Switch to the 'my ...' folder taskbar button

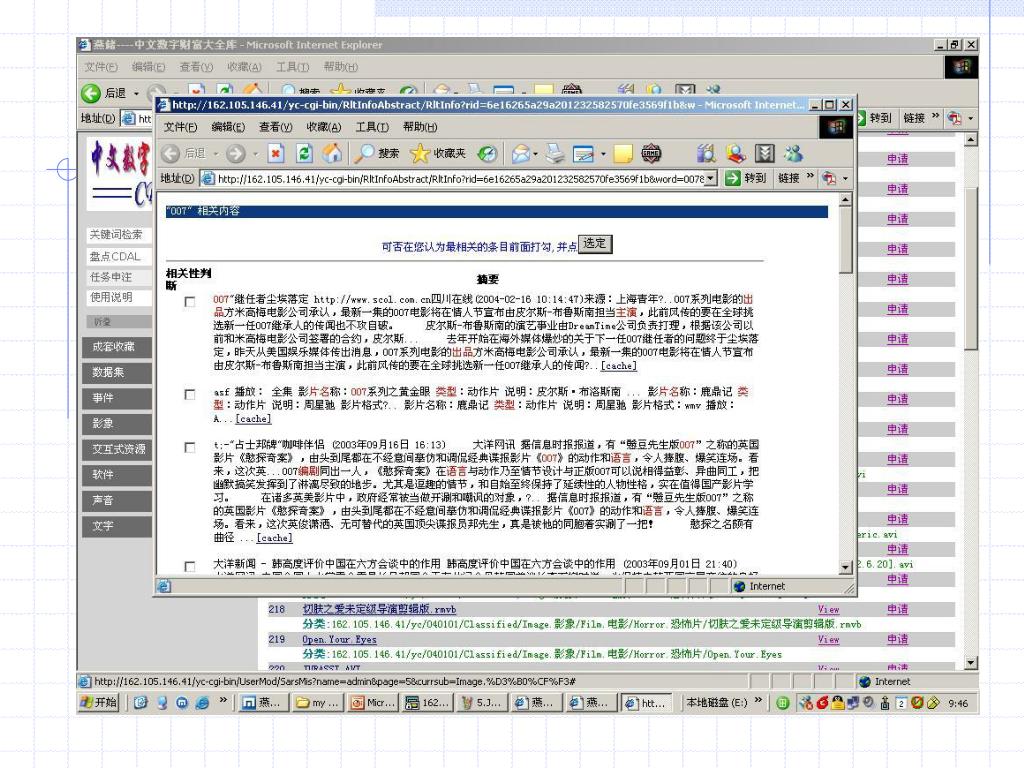pos(318,703)
